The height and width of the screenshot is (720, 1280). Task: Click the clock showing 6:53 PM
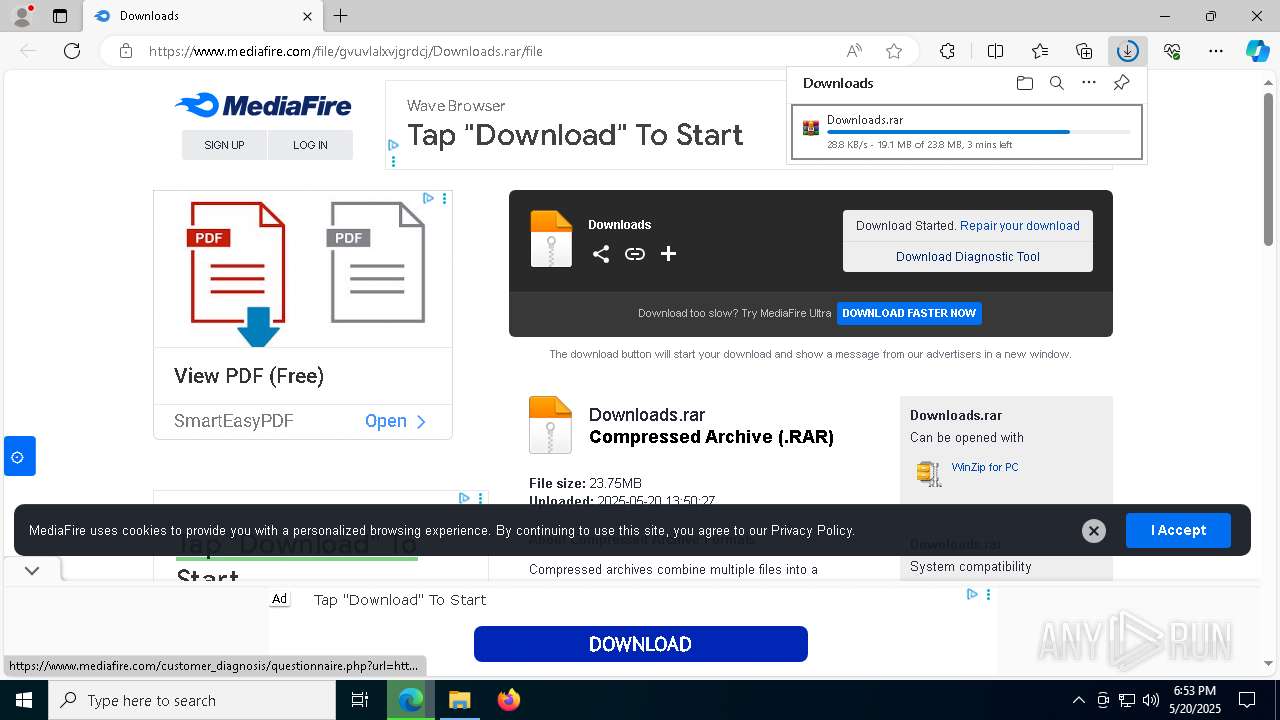click(x=1195, y=691)
